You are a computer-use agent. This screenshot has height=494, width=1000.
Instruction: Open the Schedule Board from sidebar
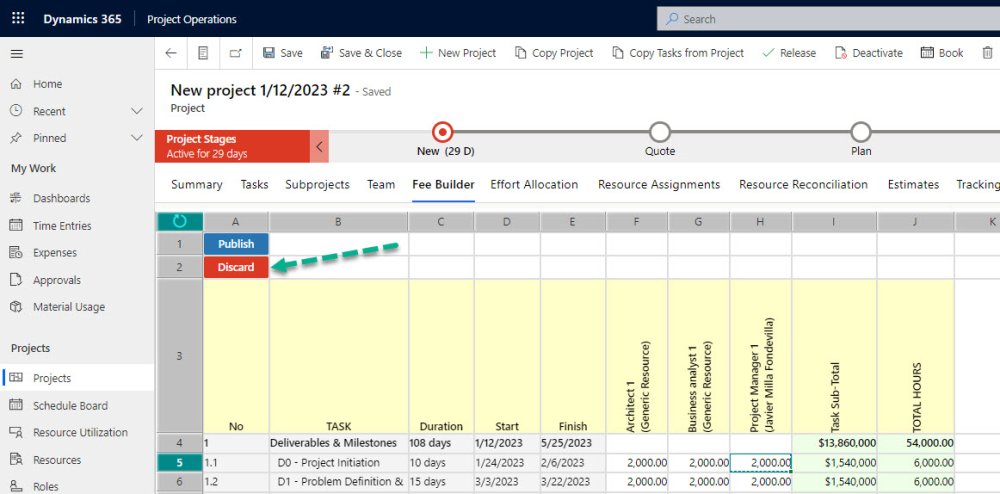click(70, 405)
